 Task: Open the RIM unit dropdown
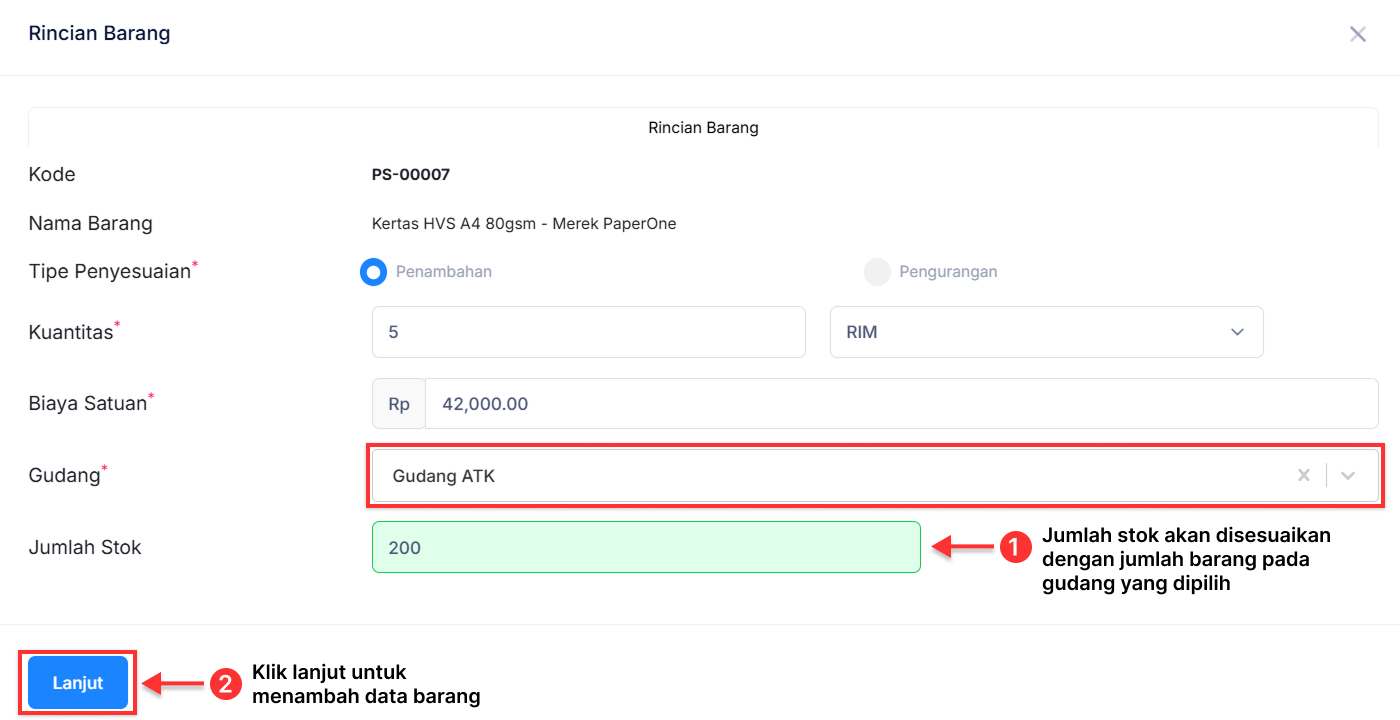(1046, 332)
